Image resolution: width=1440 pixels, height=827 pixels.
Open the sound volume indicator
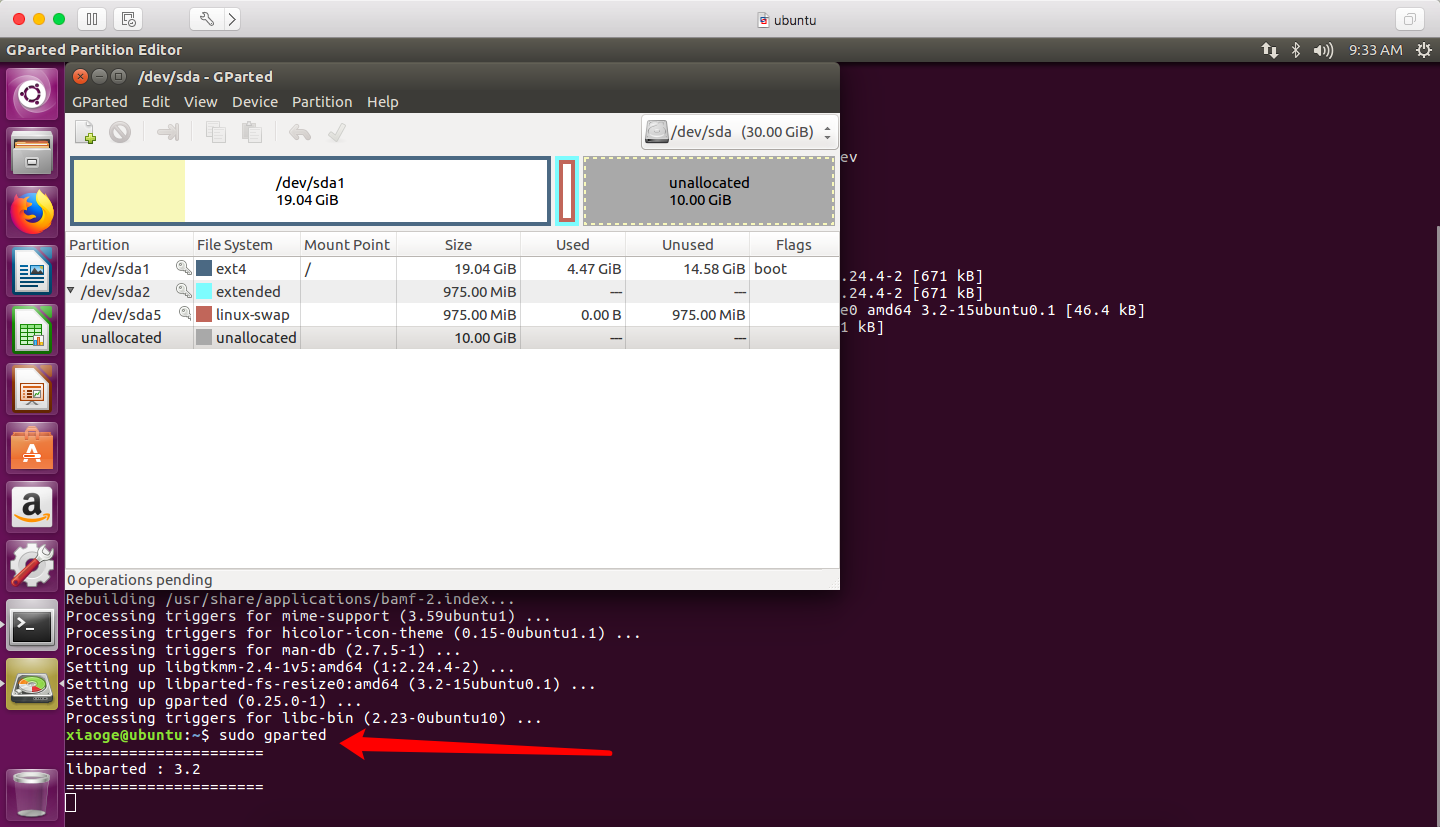(1323, 50)
